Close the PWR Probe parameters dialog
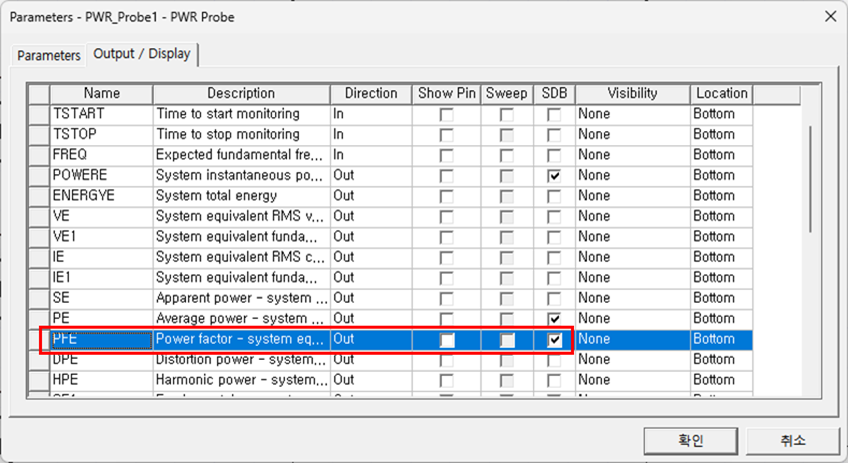The width and height of the screenshot is (848, 463). click(828, 16)
